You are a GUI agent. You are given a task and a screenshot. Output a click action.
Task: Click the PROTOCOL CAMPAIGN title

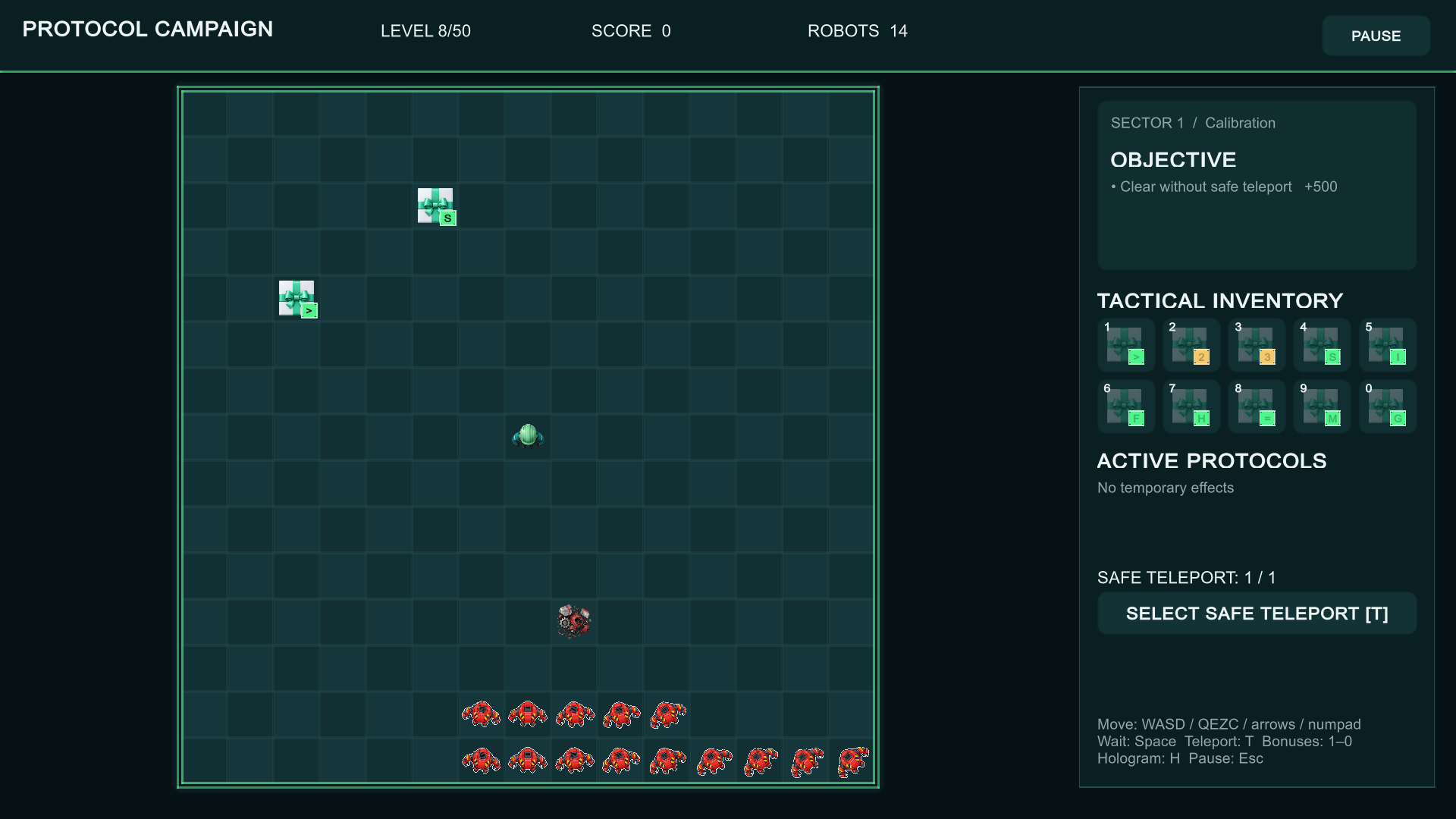[x=148, y=29]
